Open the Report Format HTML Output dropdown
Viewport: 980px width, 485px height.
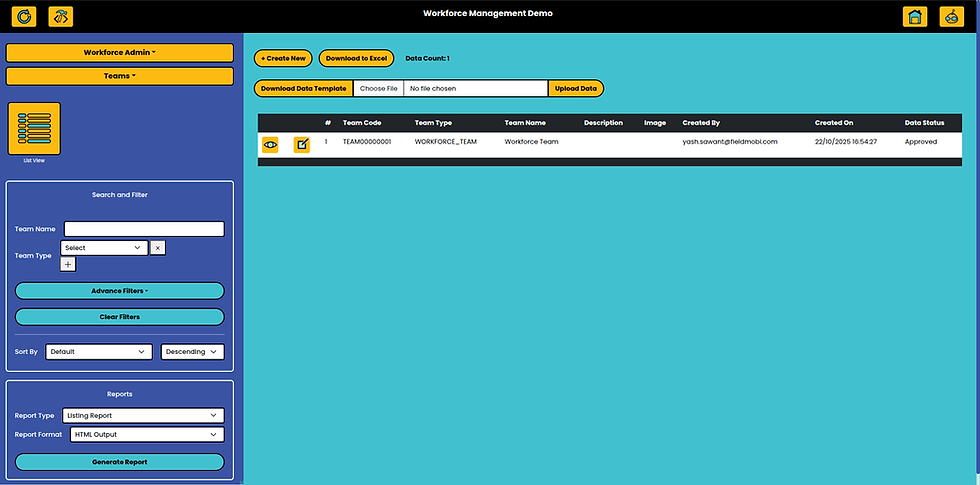147,434
